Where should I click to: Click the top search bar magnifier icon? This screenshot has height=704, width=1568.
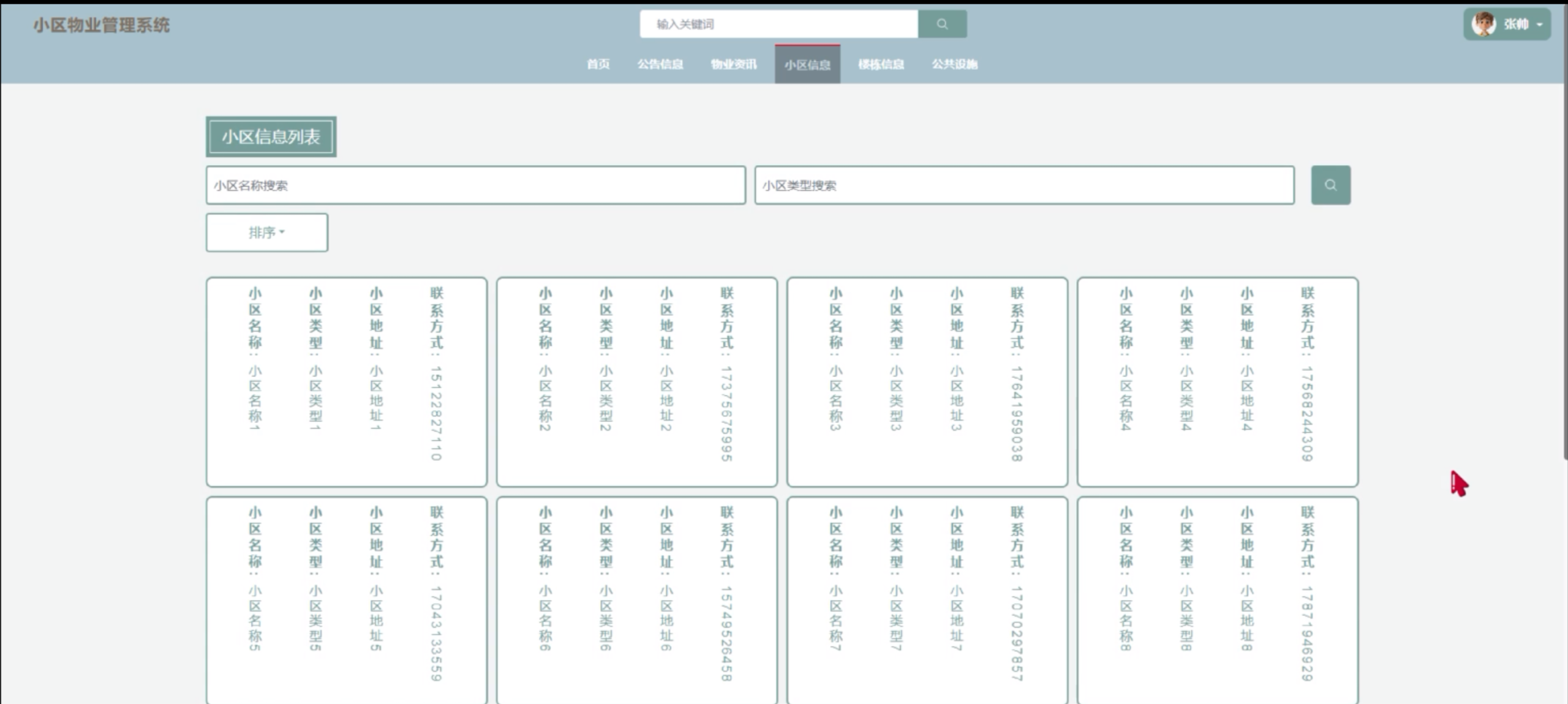pos(941,24)
